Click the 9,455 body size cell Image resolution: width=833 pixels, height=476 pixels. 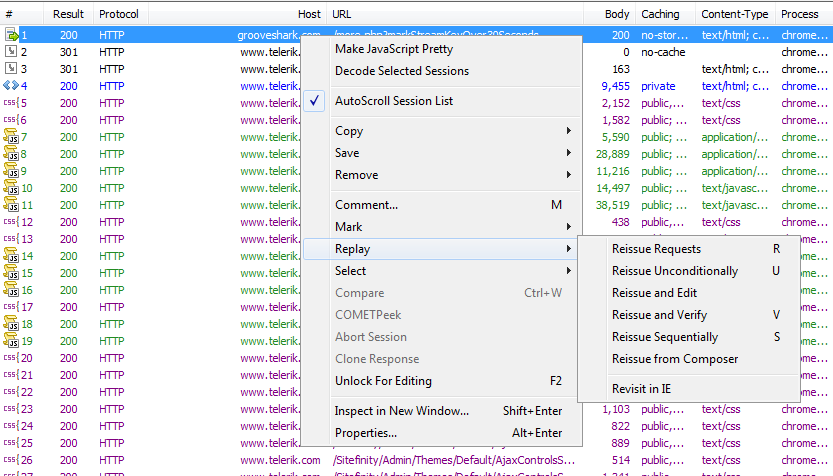pyautogui.click(x=615, y=86)
